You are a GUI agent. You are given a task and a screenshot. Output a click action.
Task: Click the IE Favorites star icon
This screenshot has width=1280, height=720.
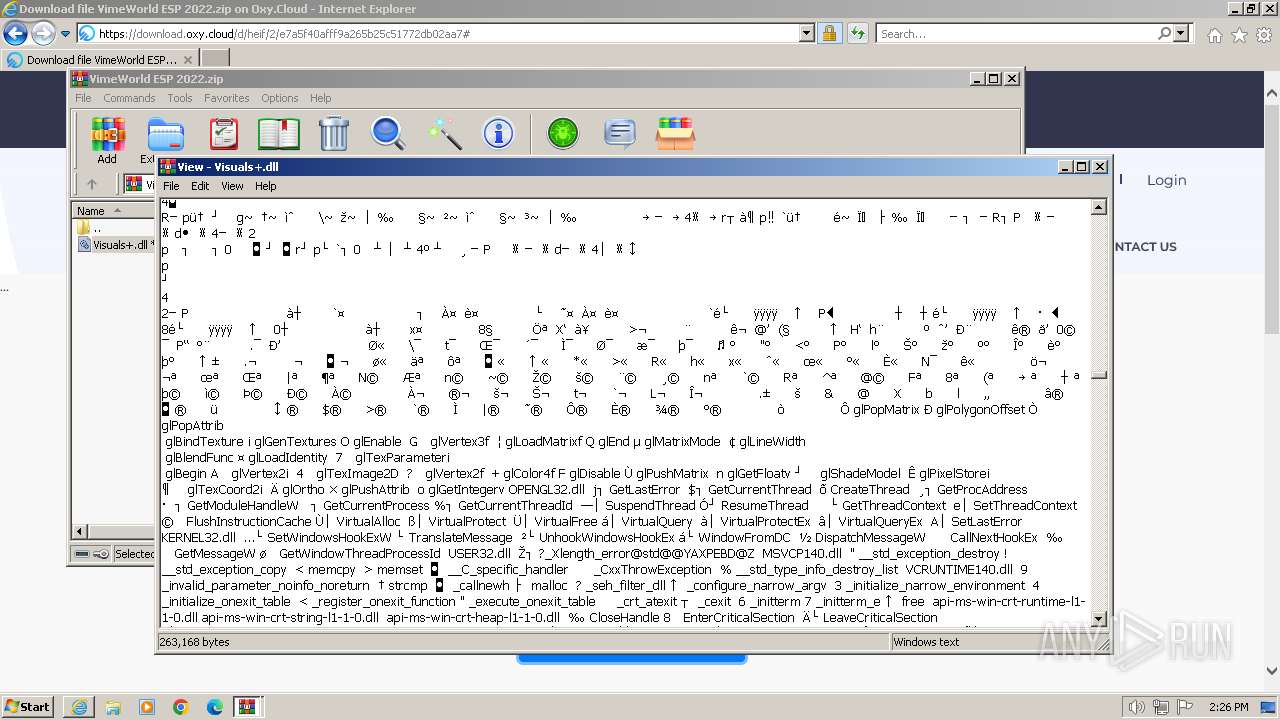(x=1239, y=35)
